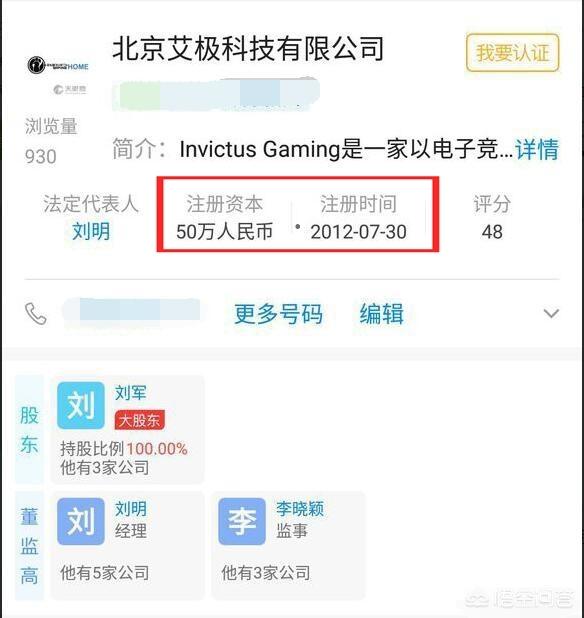Image resolution: width=584 pixels, height=618 pixels.
Task: Tap manager 刘明's blue 刘 avatar
Action: click(81, 521)
